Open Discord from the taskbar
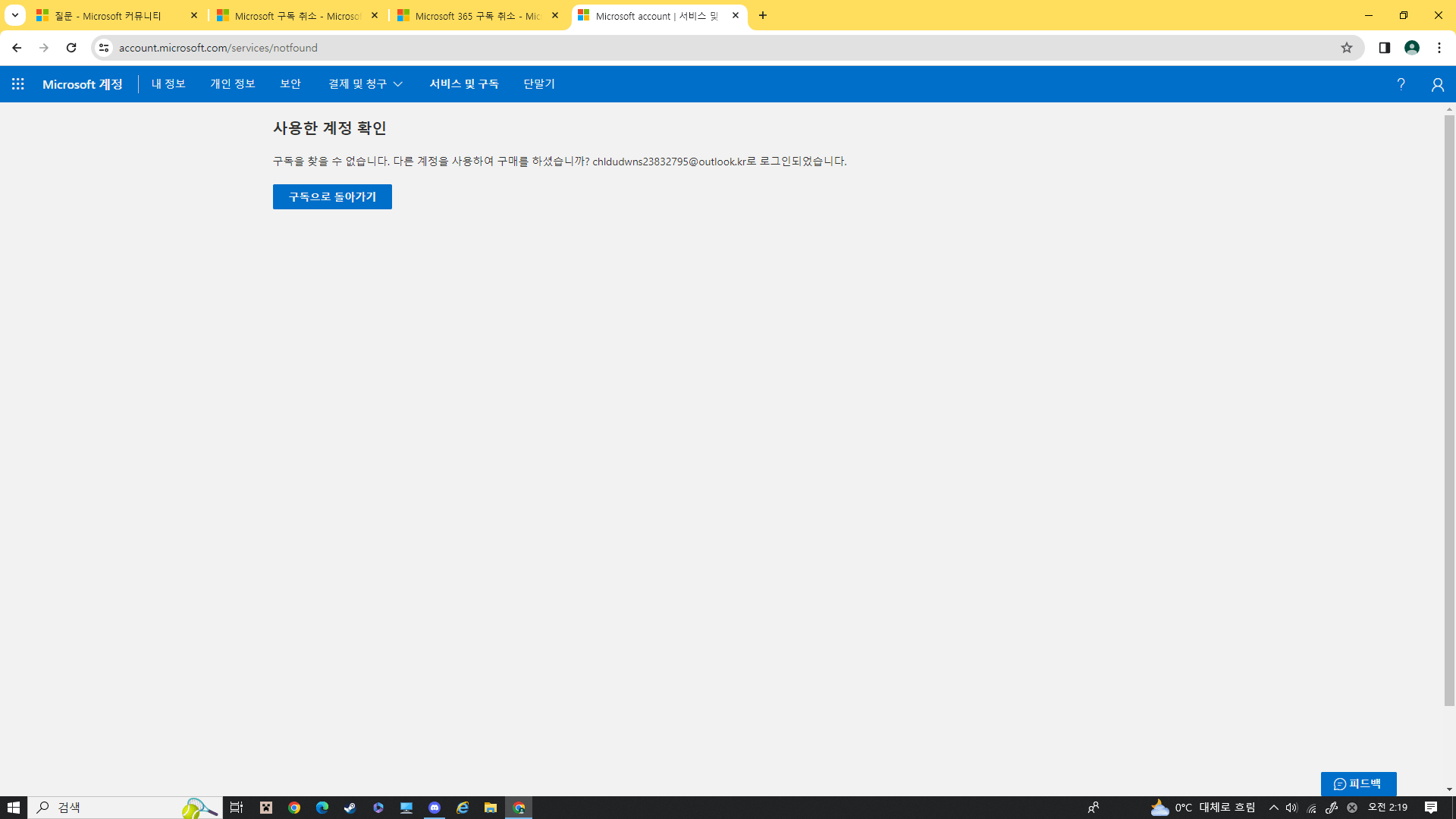1456x819 pixels. [435, 808]
